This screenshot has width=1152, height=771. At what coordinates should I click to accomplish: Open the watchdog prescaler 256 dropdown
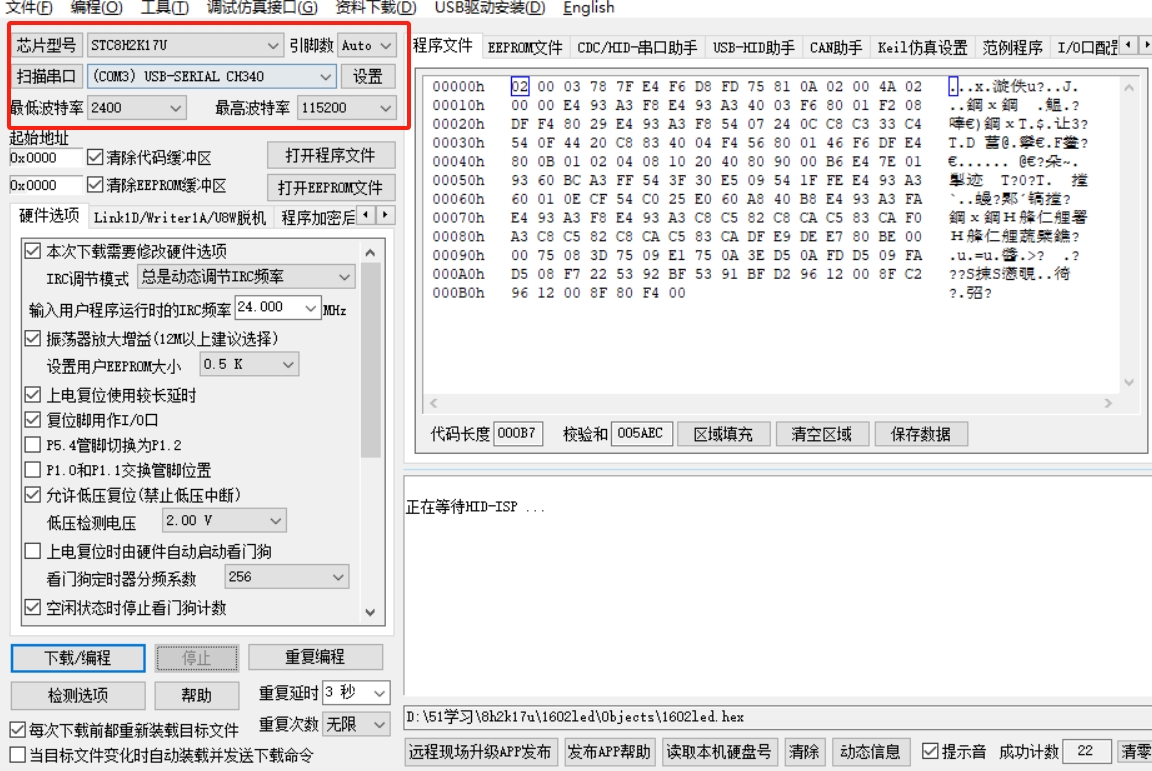[287, 577]
